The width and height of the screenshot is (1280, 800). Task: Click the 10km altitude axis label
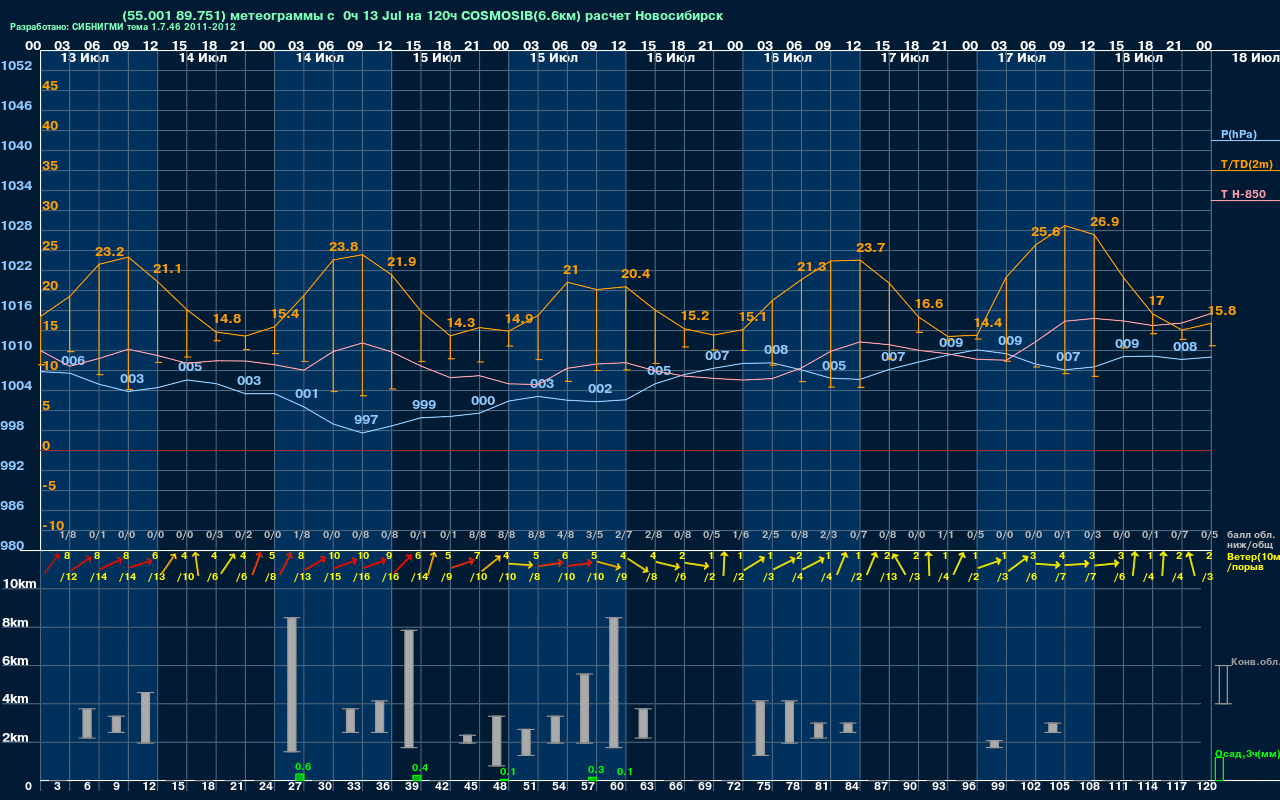(x=19, y=584)
